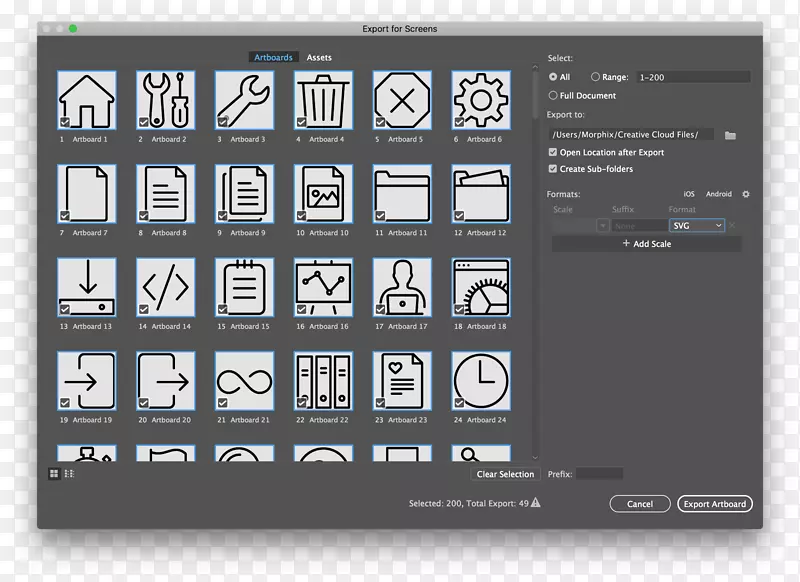Click the Android format preset

tap(718, 194)
